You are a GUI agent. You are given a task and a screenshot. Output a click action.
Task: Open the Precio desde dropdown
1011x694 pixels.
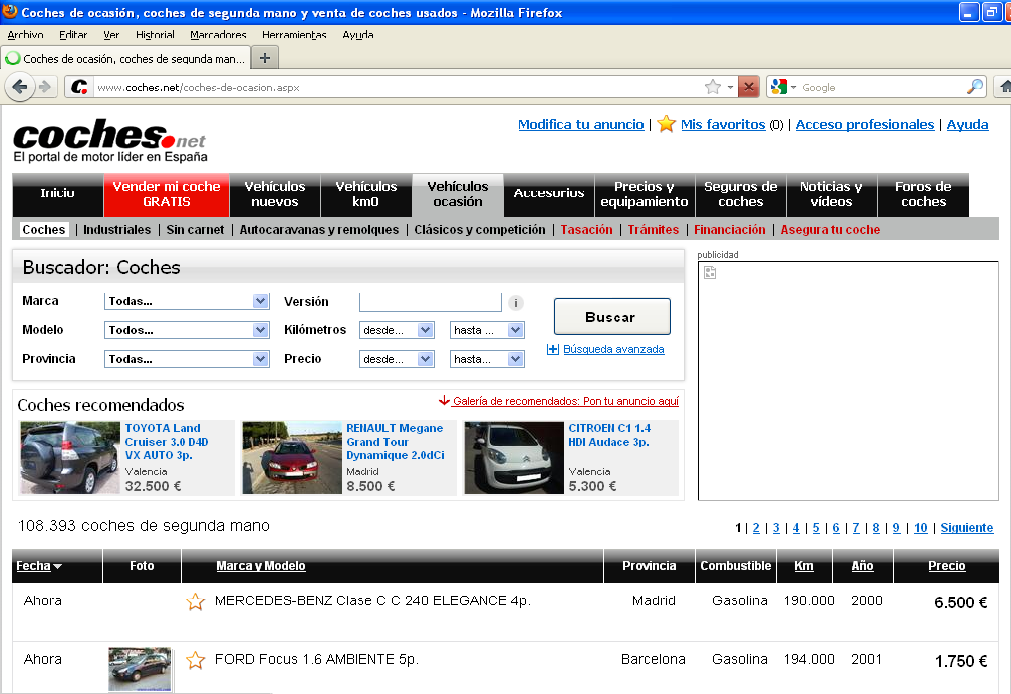[x=397, y=359]
